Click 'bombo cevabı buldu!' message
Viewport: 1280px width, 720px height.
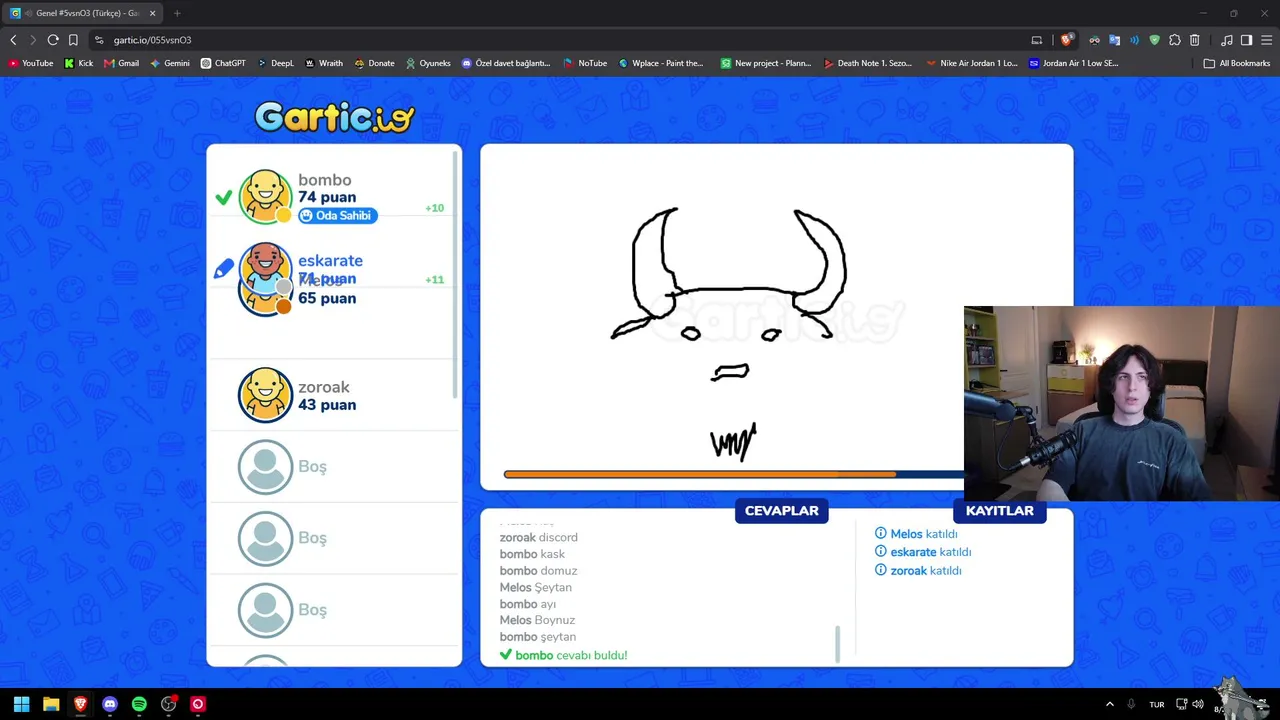tap(563, 655)
